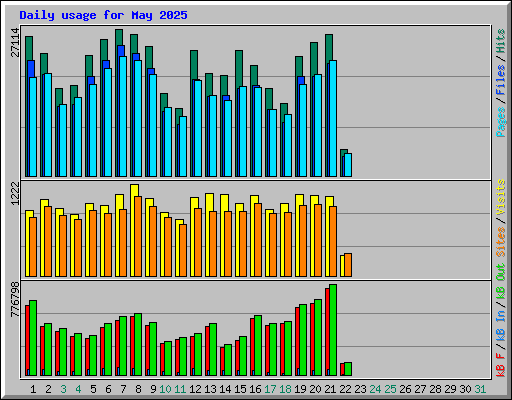Click the tallest yellow visits bar for day 8
Viewport: 512px width, 400px height.
133,230
